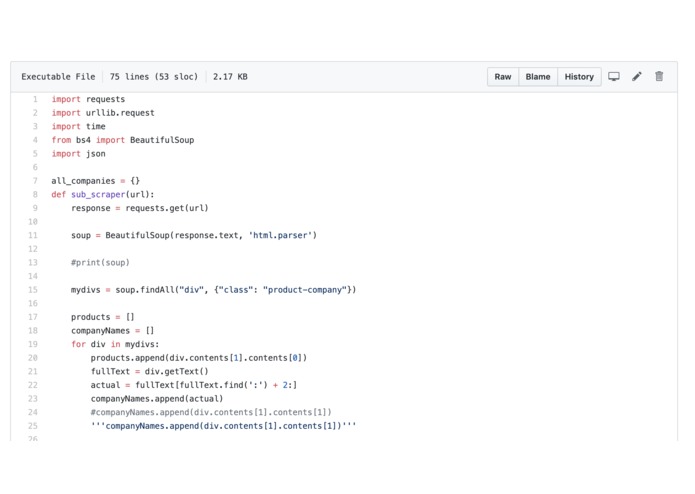Select line number 19
This screenshot has width=695, height=494.
(x=33, y=344)
